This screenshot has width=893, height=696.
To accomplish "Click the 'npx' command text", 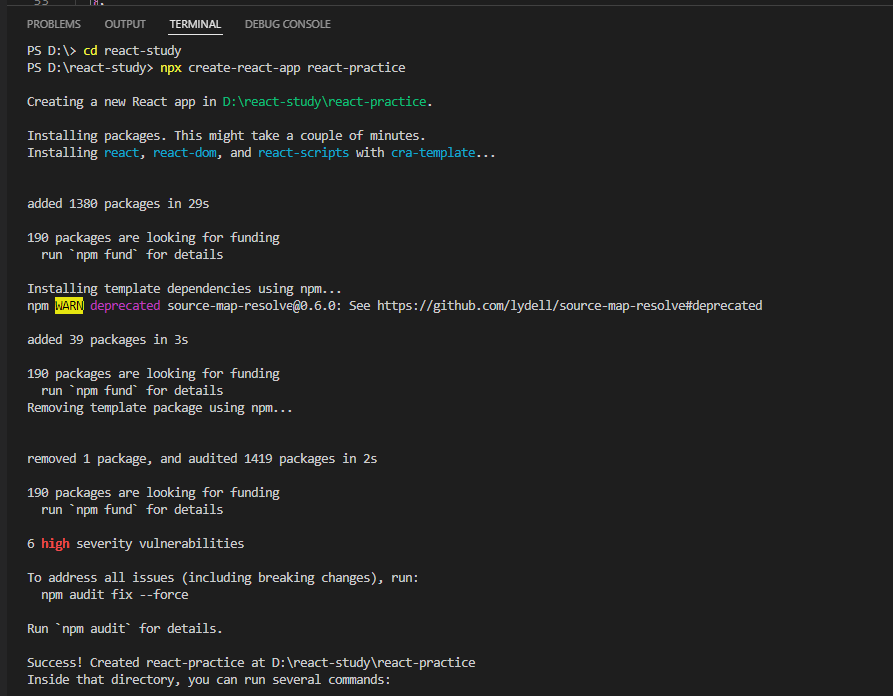I will click(x=171, y=68).
